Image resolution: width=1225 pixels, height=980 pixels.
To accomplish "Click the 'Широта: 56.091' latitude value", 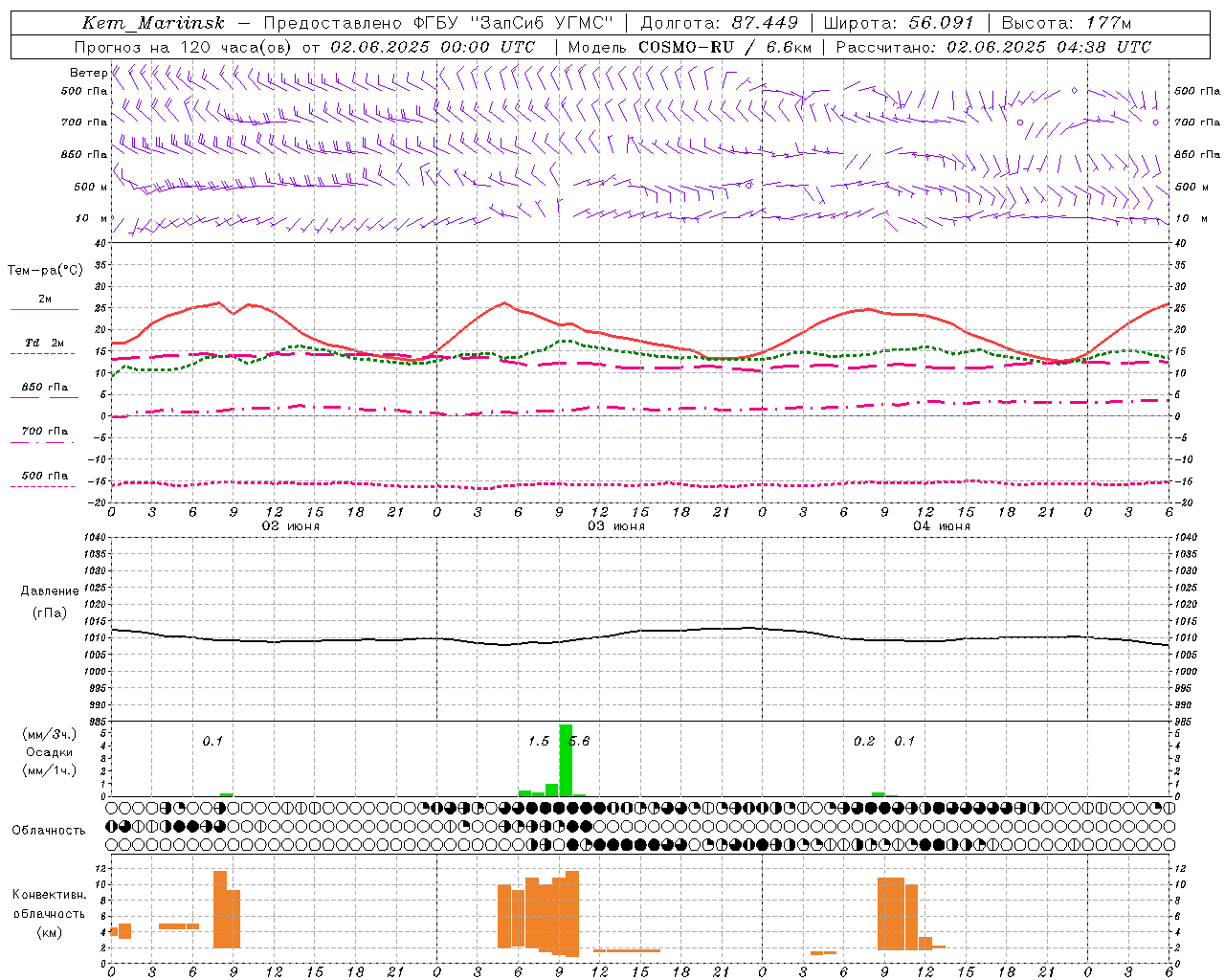I will 898,23.
